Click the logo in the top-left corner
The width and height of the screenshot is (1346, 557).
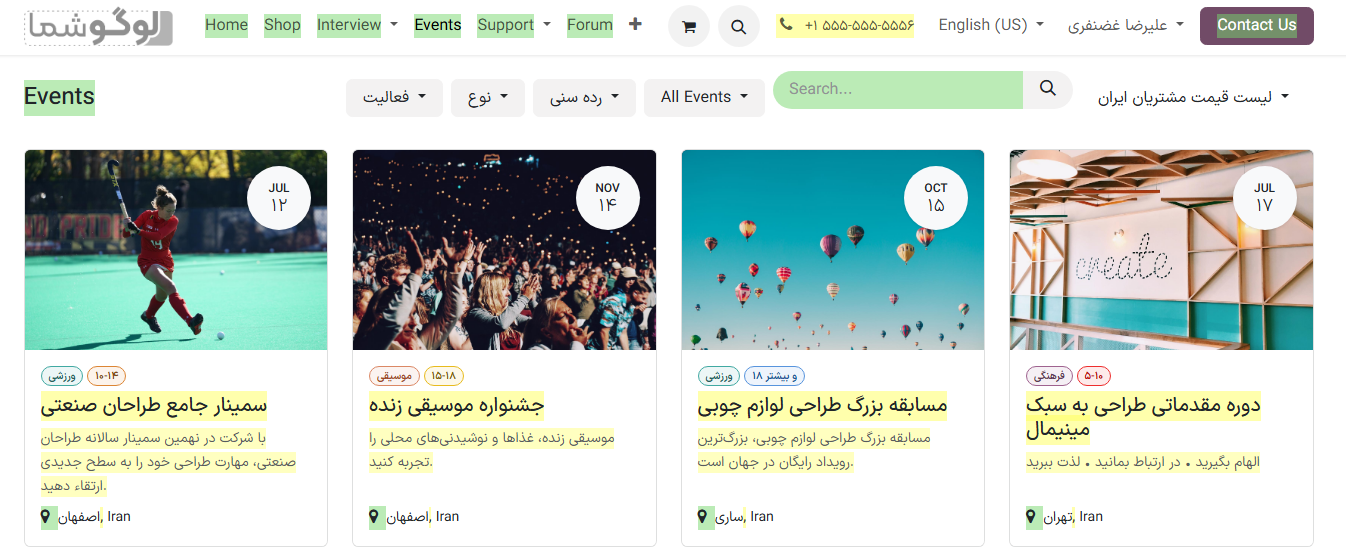tap(99, 28)
